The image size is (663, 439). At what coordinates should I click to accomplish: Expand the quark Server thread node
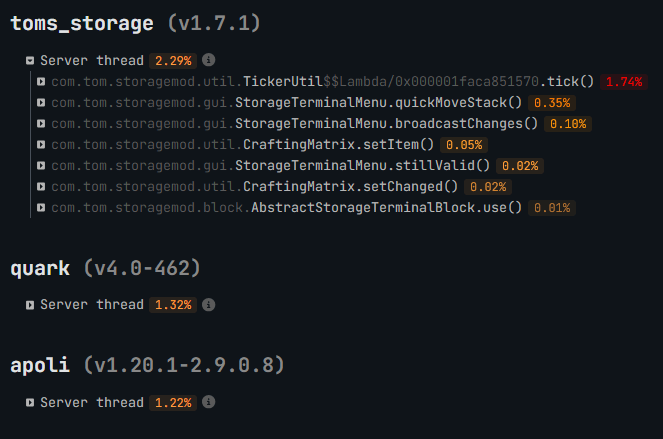[31, 304]
